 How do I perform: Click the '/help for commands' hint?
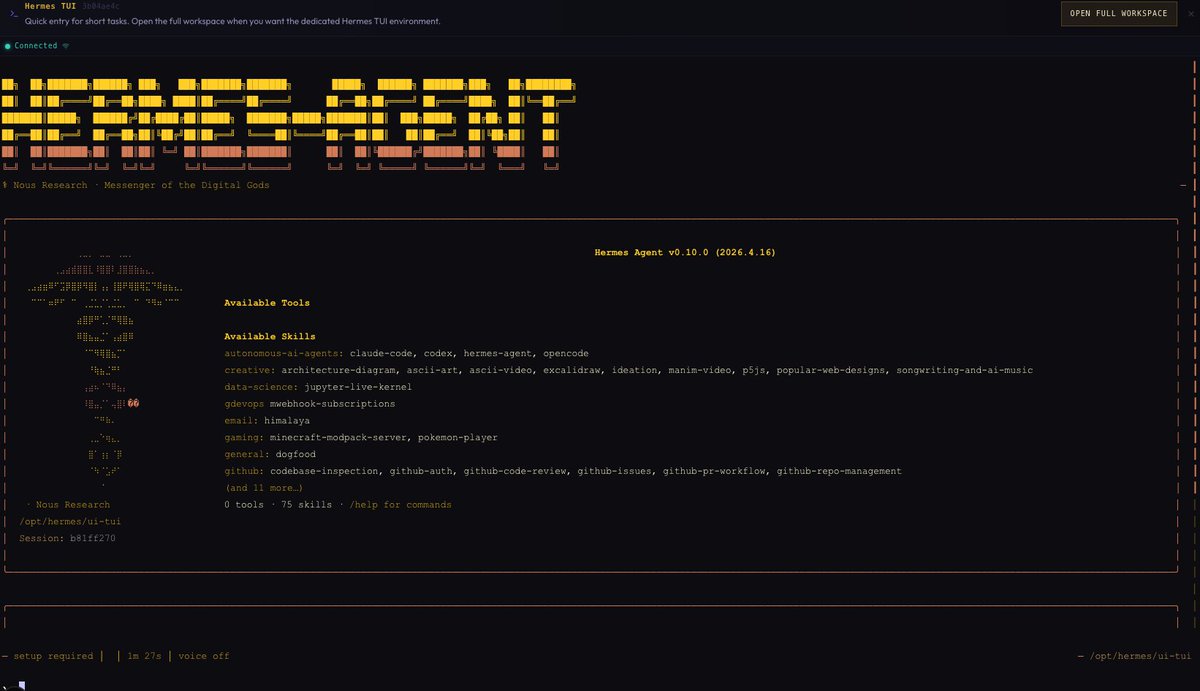401,505
